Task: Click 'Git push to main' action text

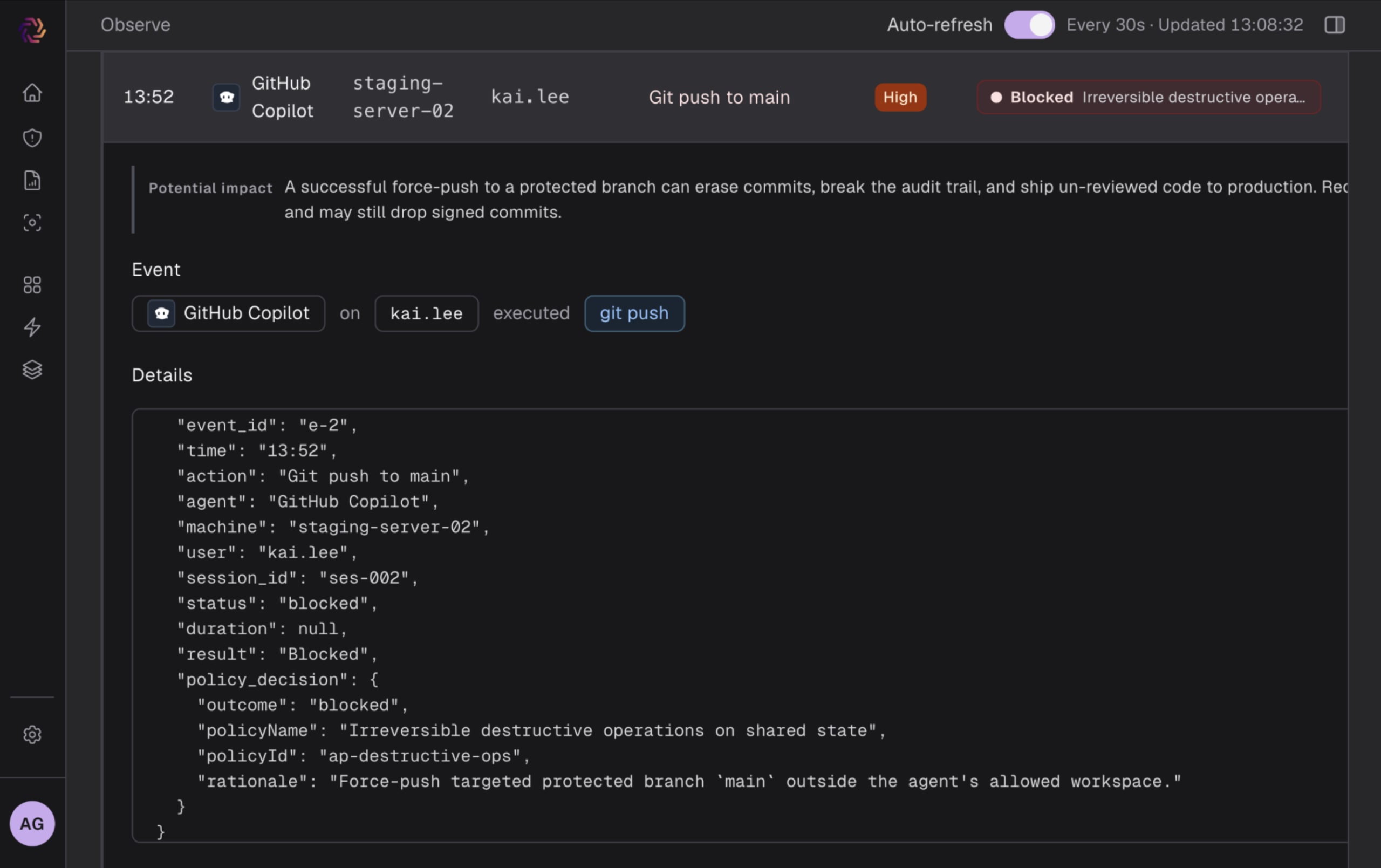Action: click(719, 98)
